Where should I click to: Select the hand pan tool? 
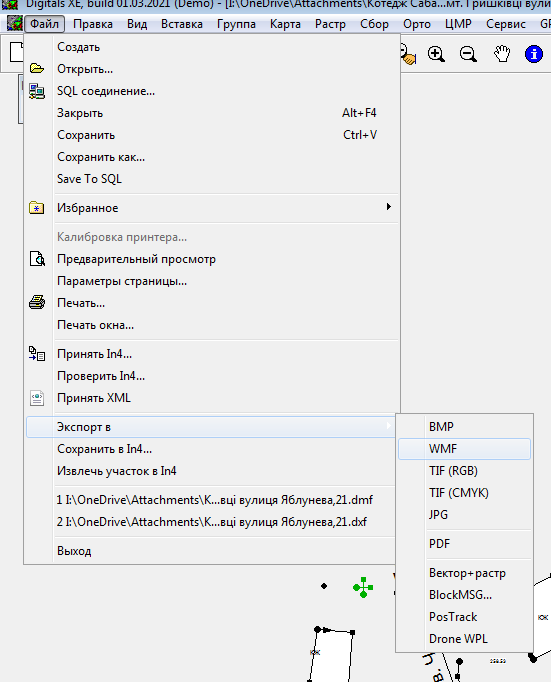click(502, 54)
